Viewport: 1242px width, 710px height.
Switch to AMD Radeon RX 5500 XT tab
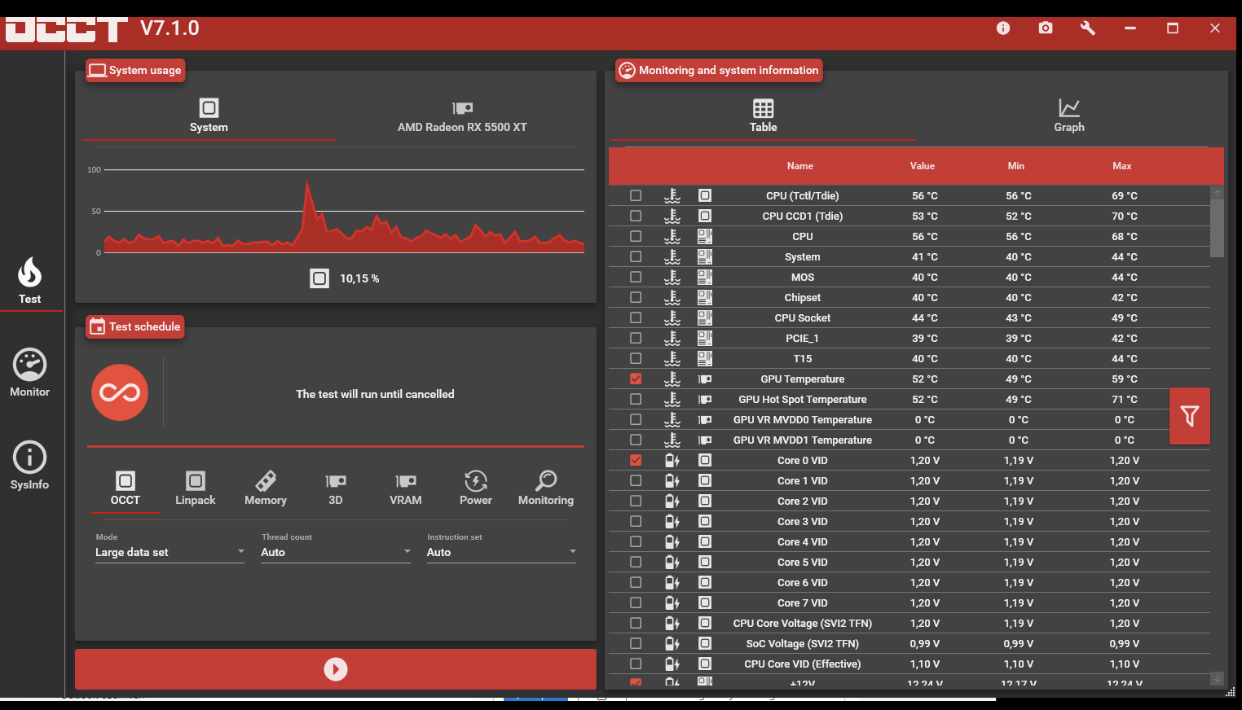(462, 115)
